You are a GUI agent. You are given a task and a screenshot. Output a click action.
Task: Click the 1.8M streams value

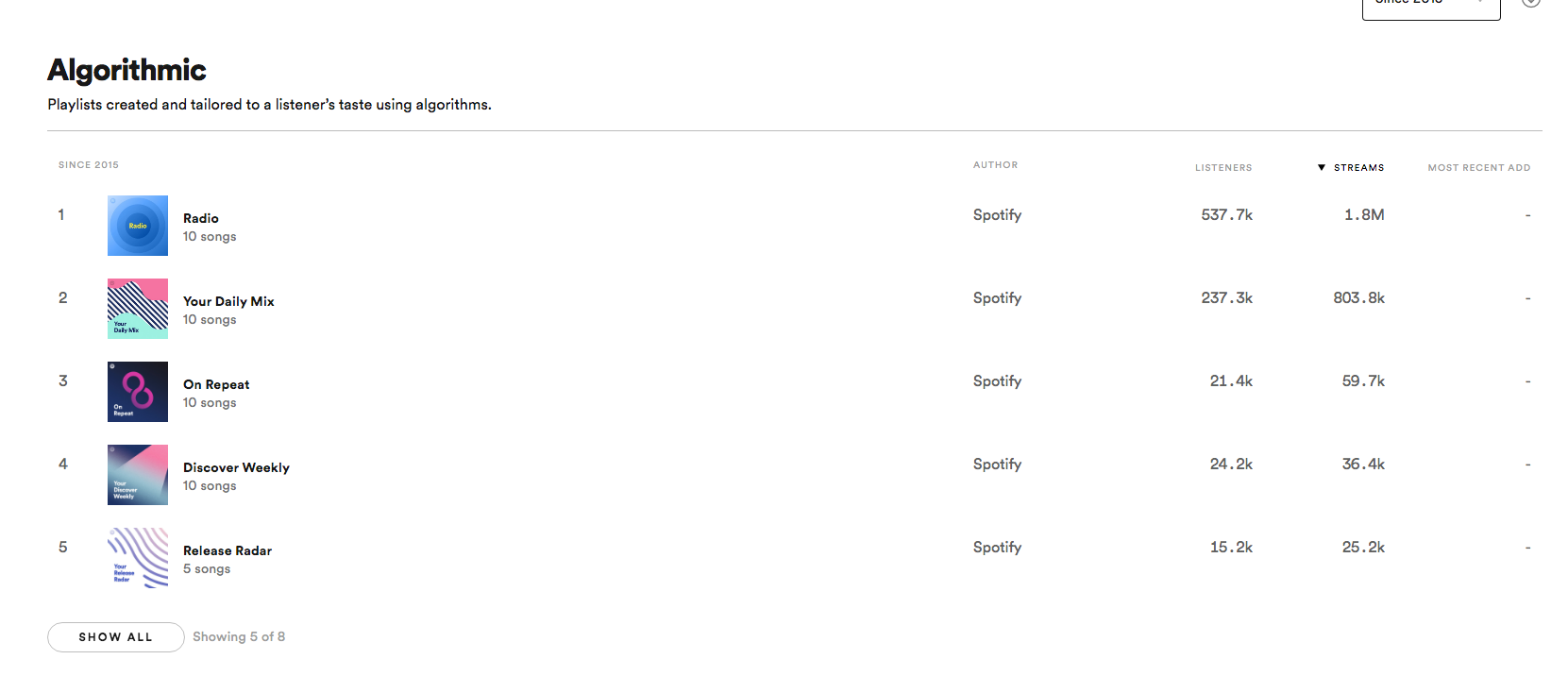tap(1364, 215)
